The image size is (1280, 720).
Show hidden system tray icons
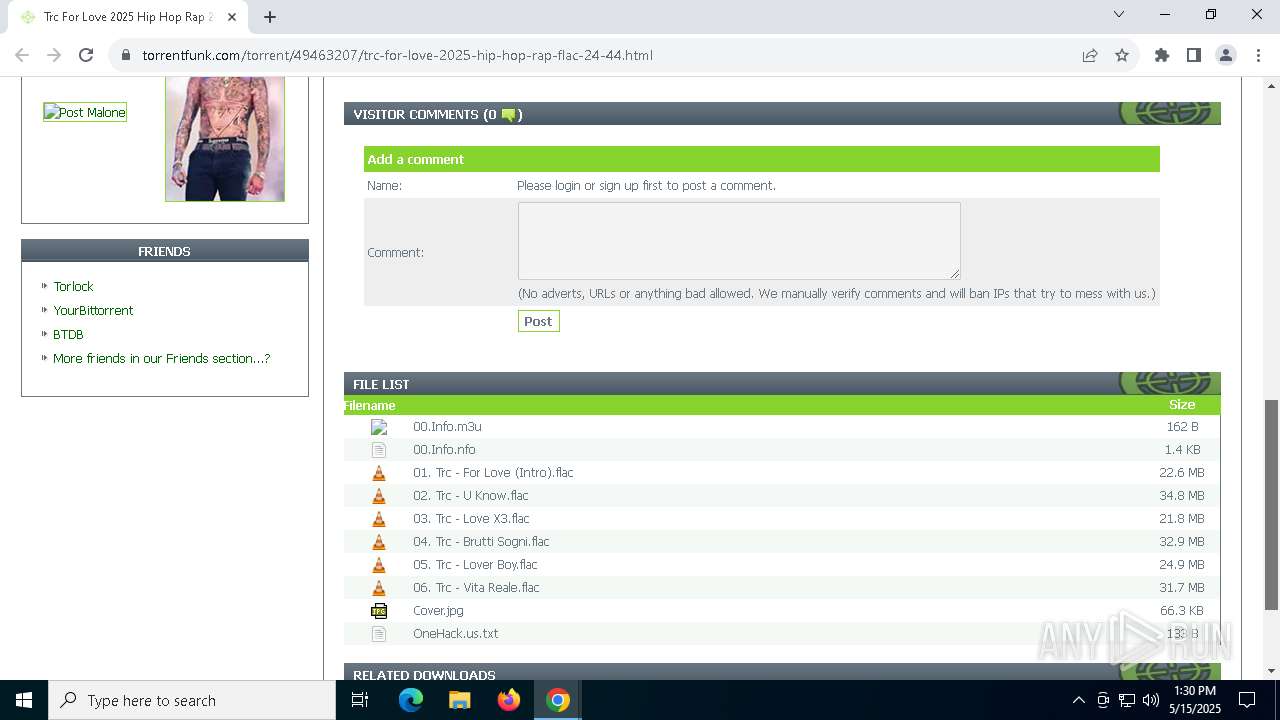pyautogui.click(x=1078, y=700)
